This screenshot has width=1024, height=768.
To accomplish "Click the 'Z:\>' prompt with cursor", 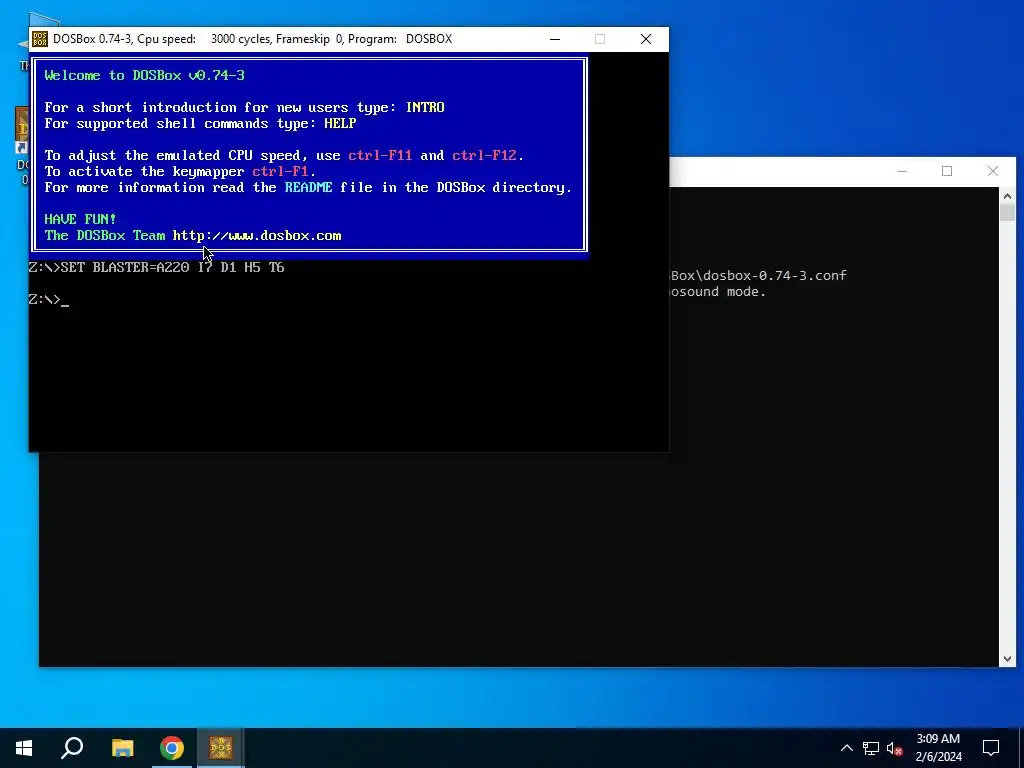I will [48, 300].
